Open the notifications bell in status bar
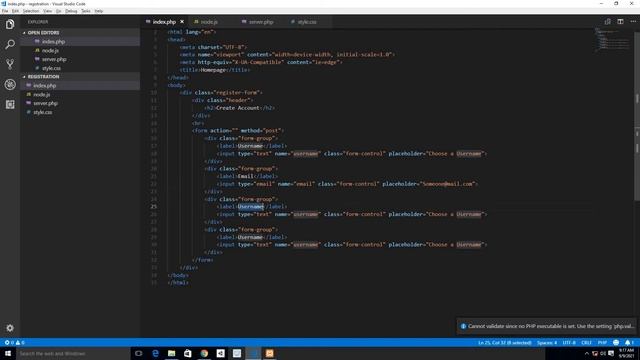Screen dimensions: 640x360 point(627,342)
